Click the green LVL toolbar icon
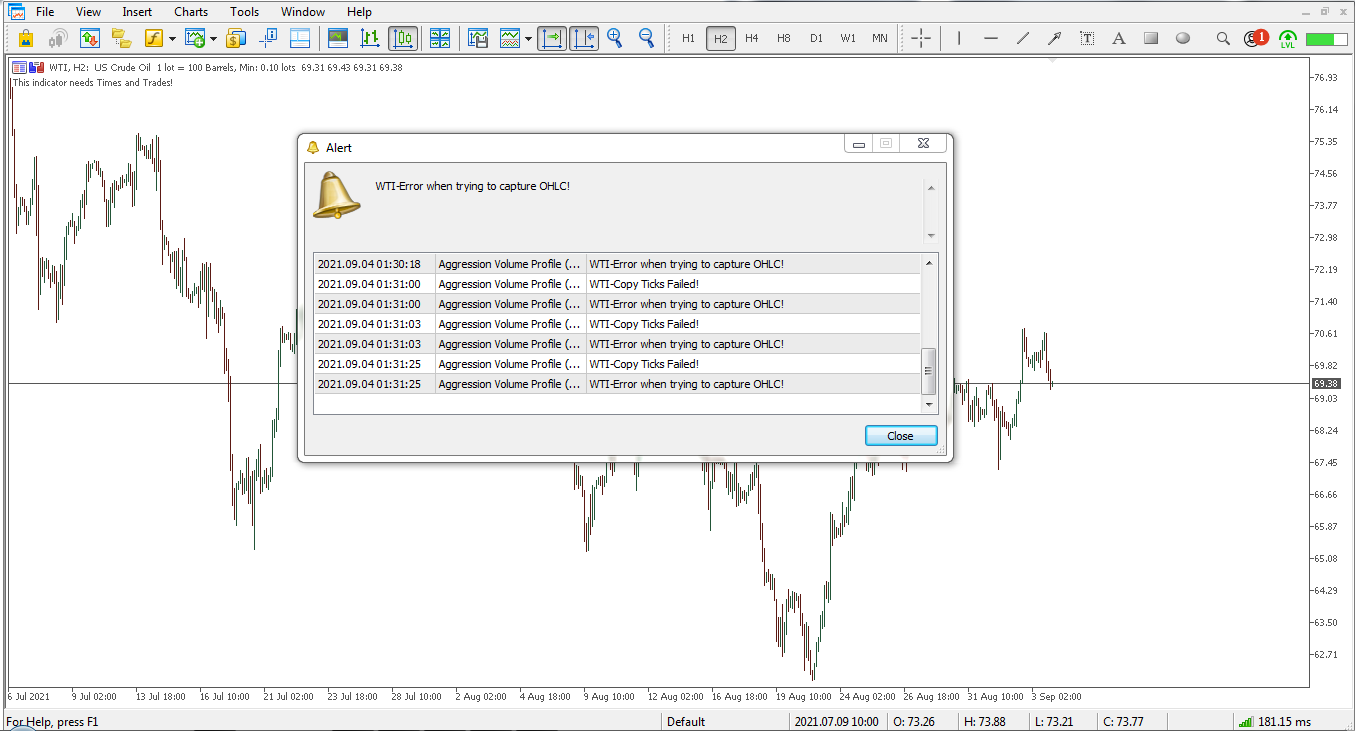1355x731 pixels. 1287,39
